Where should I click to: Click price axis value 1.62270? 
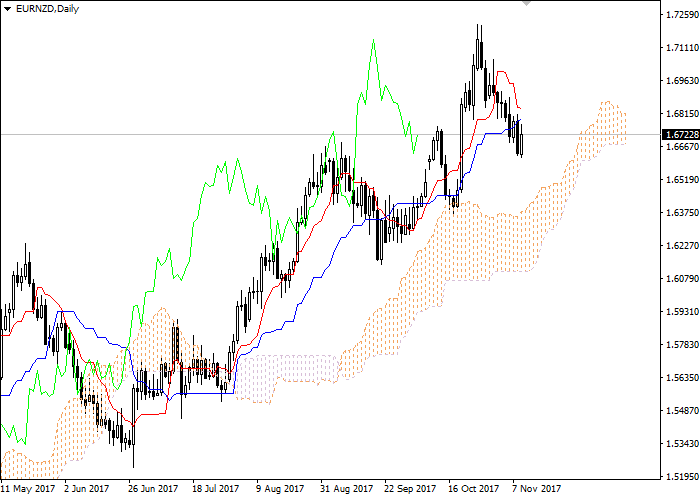point(682,246)
